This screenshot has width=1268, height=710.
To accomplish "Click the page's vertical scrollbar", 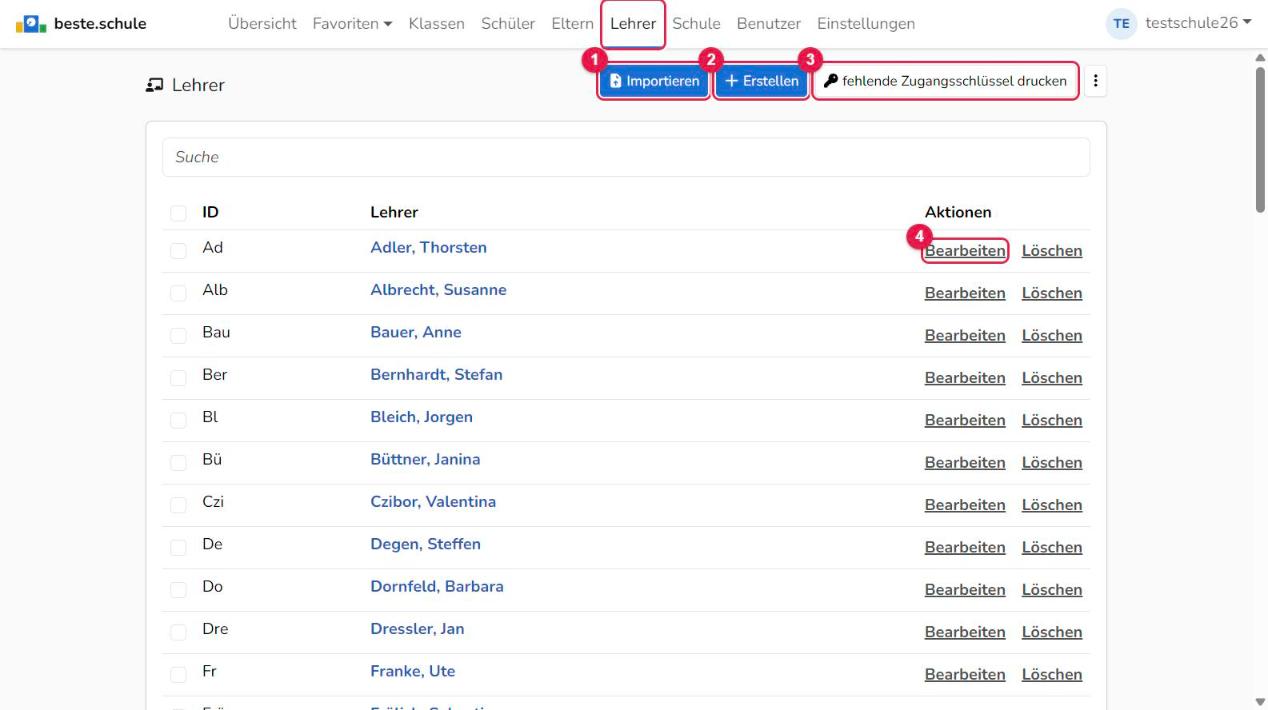I will [1260, 140].
